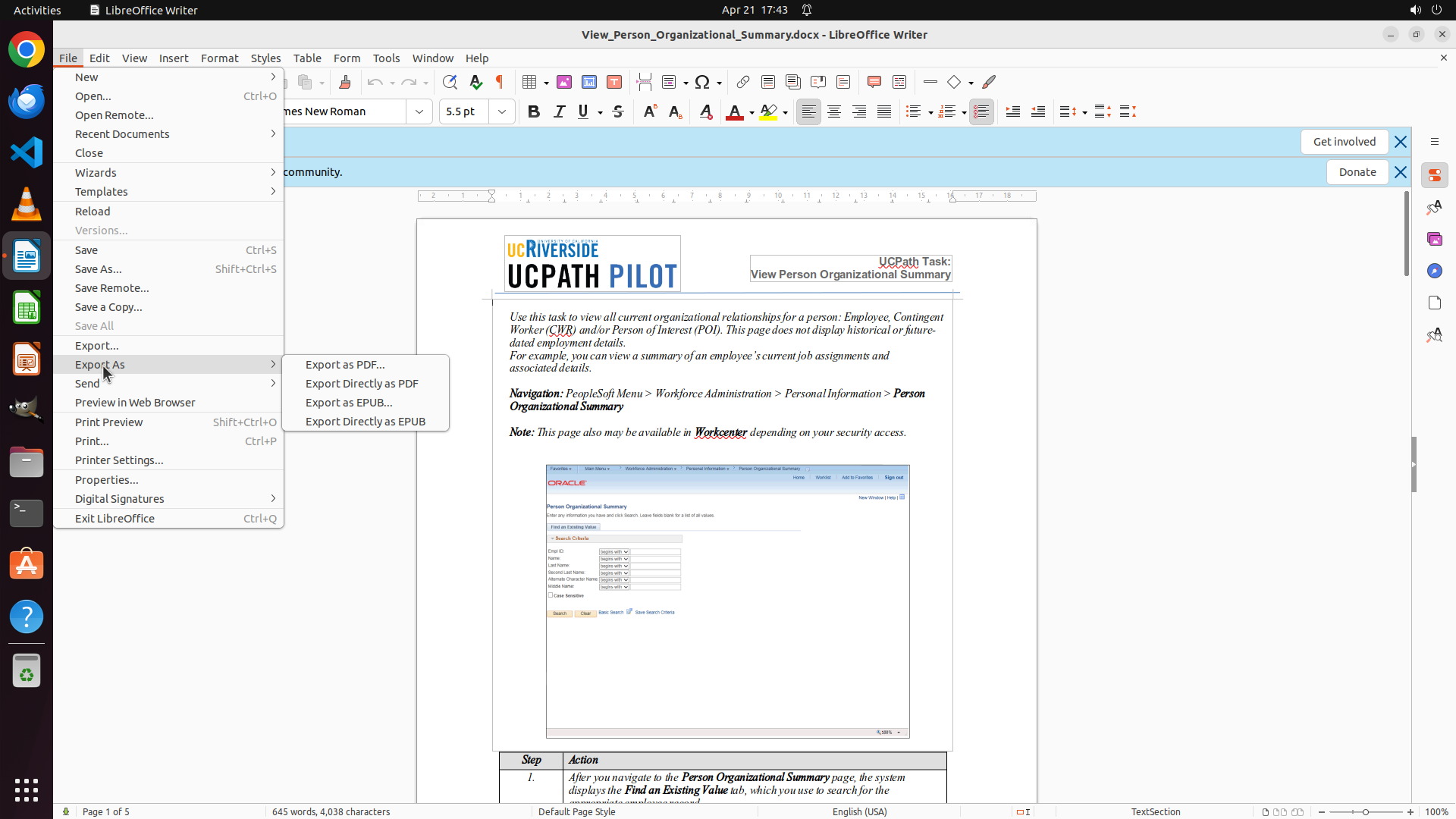Toggle Bold formatting
This screenshot has height=819, width=1456.
(534, 111)
